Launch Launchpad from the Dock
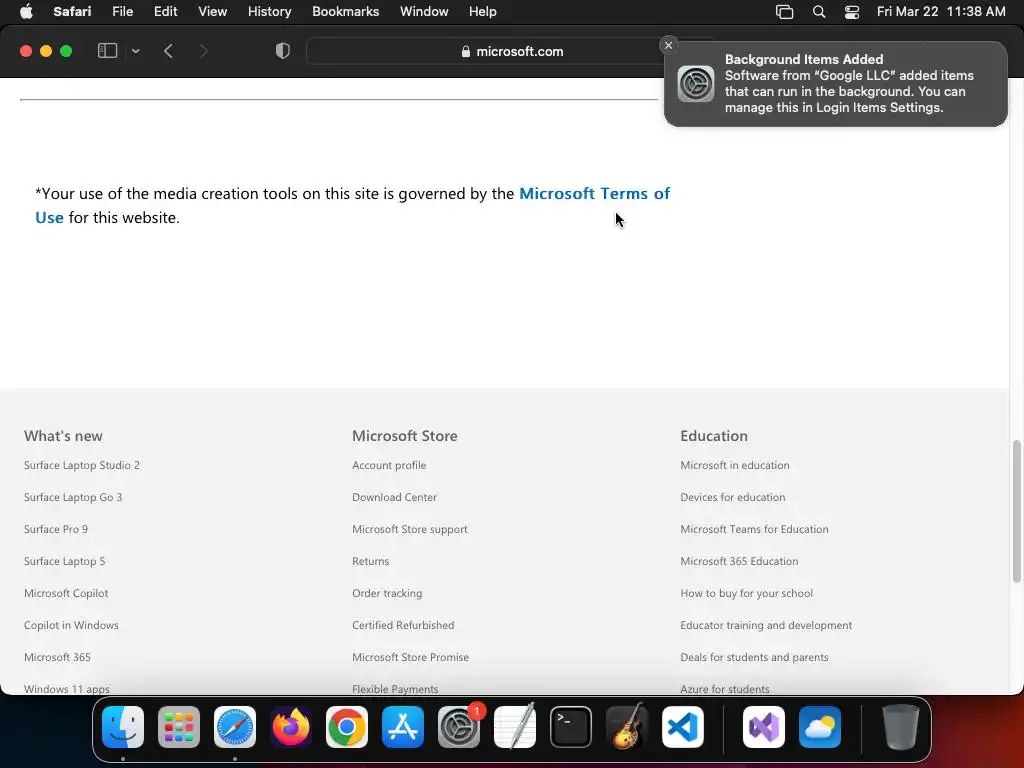Image resolution: width=1024 pixels, height=768 pixels. pyautogui.click(x=179, y=727)
